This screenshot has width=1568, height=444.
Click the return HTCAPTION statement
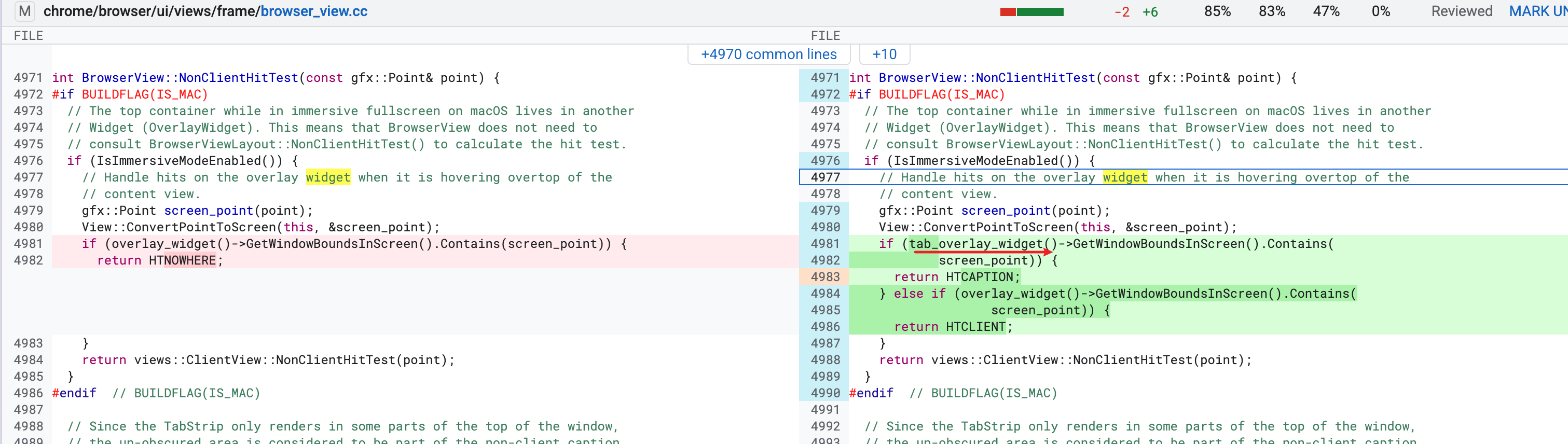[x=956, y=277]
